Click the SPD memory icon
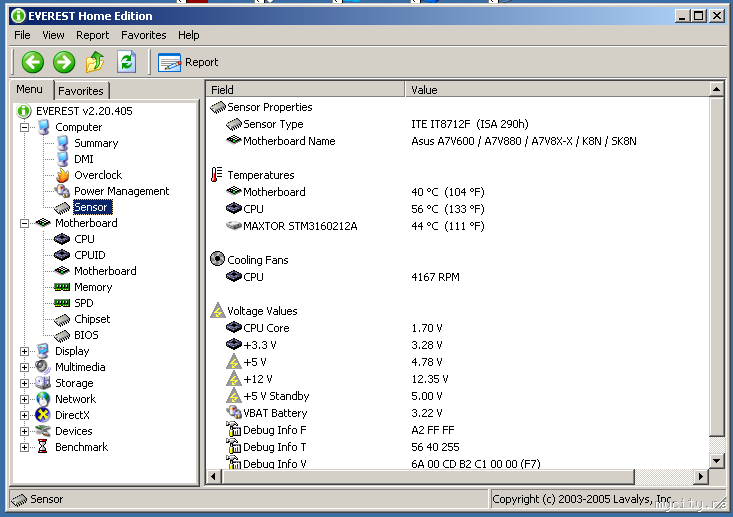 pos(62,303)
